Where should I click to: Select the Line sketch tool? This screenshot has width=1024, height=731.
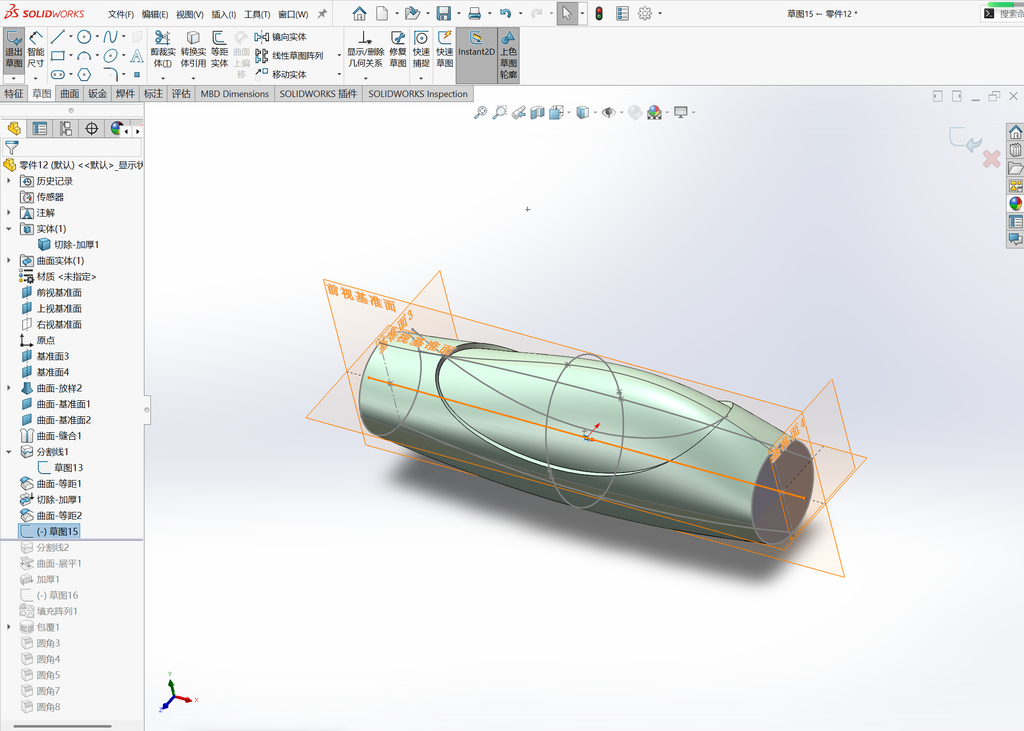point(58,37)
